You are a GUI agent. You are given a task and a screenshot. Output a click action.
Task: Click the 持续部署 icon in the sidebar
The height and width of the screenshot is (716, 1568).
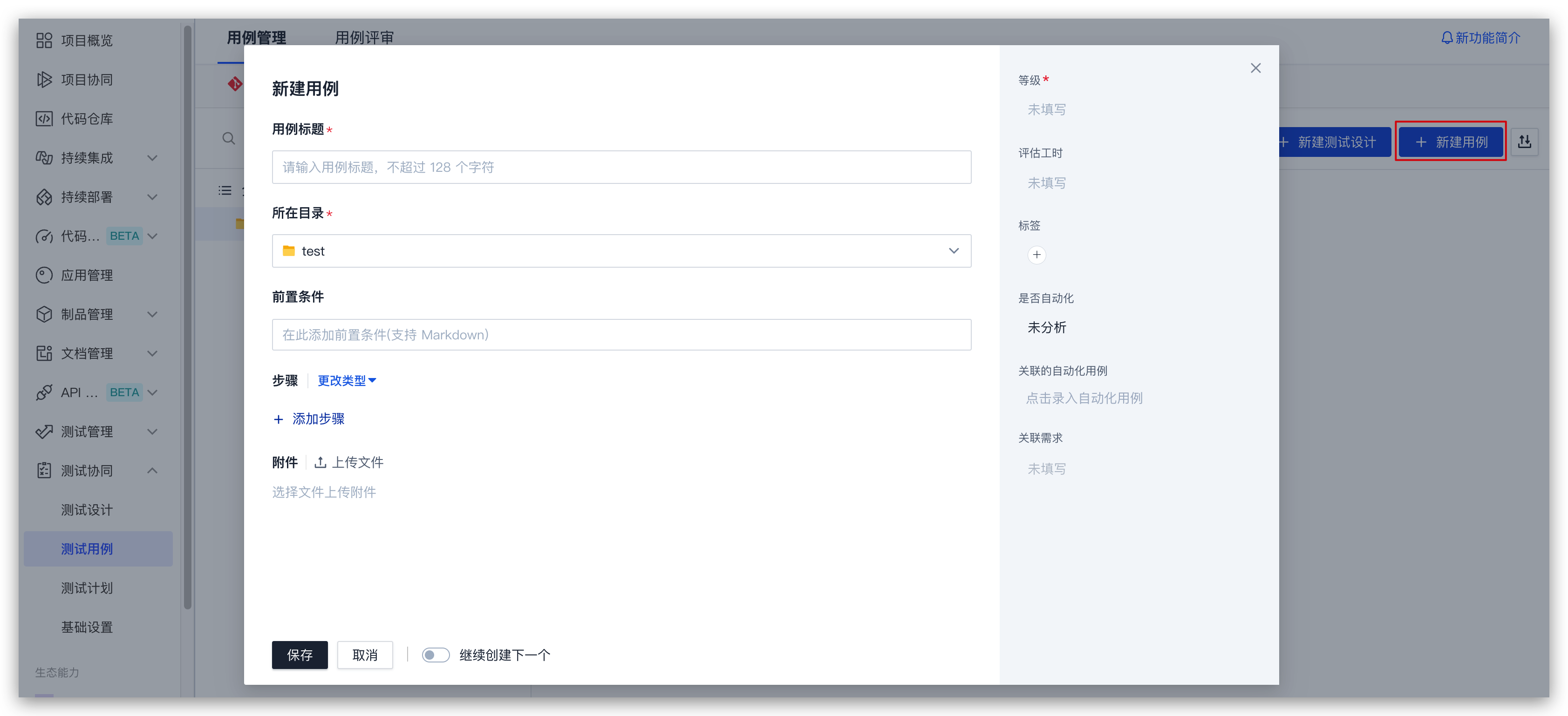pos(44,197)
